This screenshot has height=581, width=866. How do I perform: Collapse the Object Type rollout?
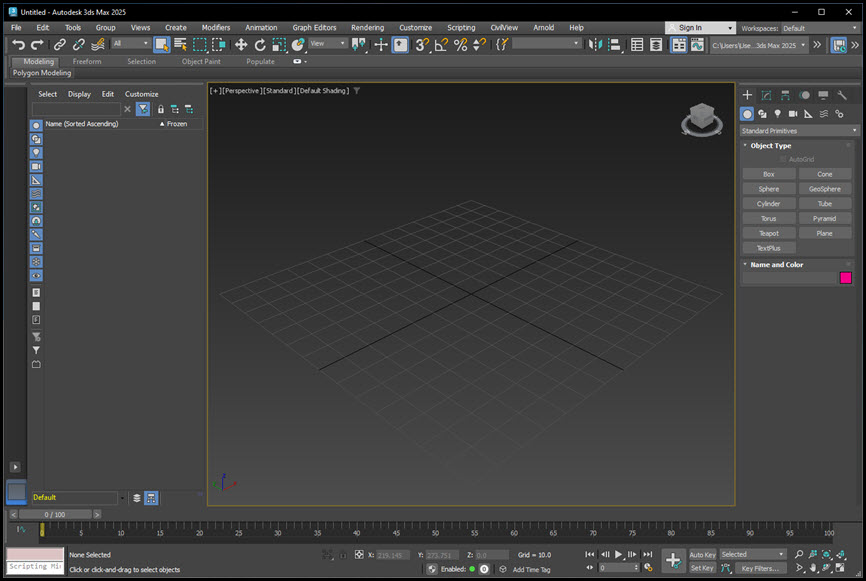(x=770, y=146)
